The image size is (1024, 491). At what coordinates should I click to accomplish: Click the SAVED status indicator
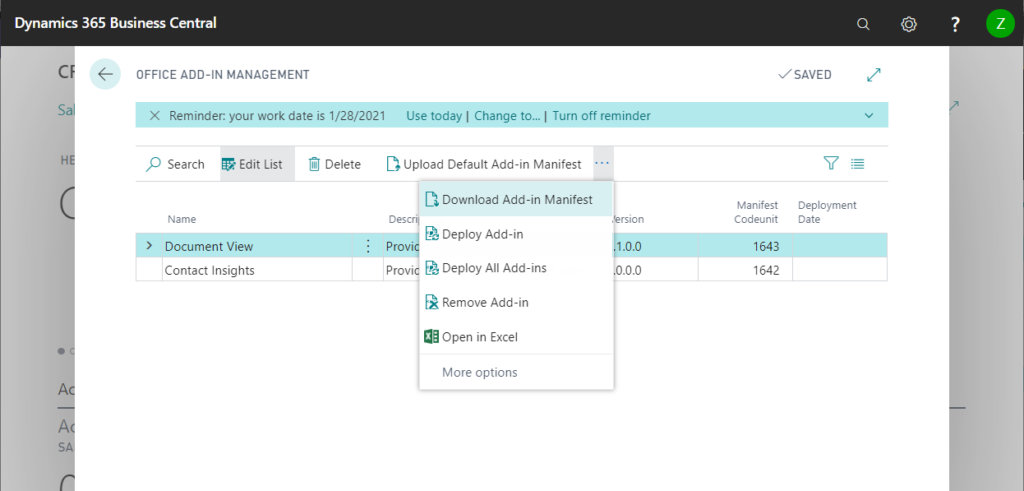click(805, 74)
